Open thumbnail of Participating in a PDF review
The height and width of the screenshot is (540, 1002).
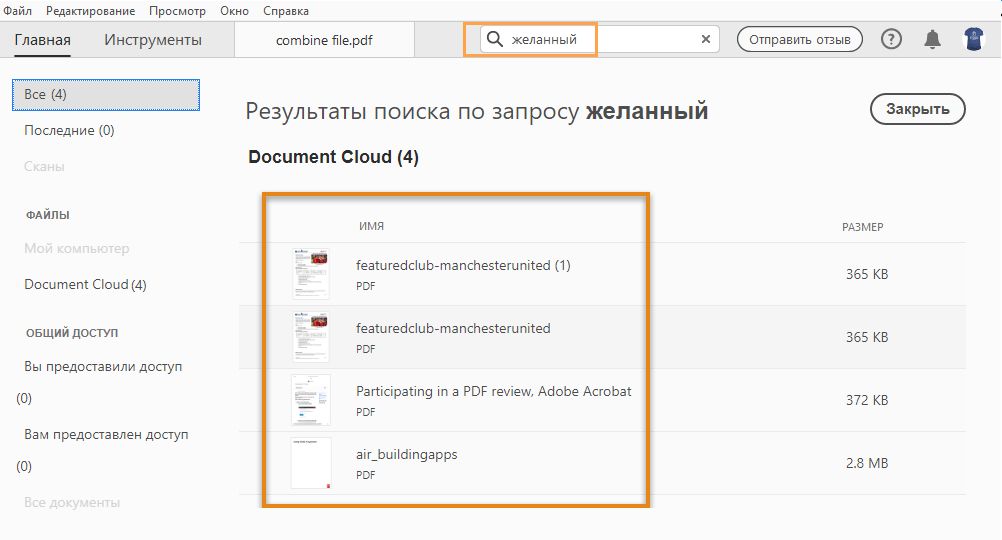[x=311, y=400]
